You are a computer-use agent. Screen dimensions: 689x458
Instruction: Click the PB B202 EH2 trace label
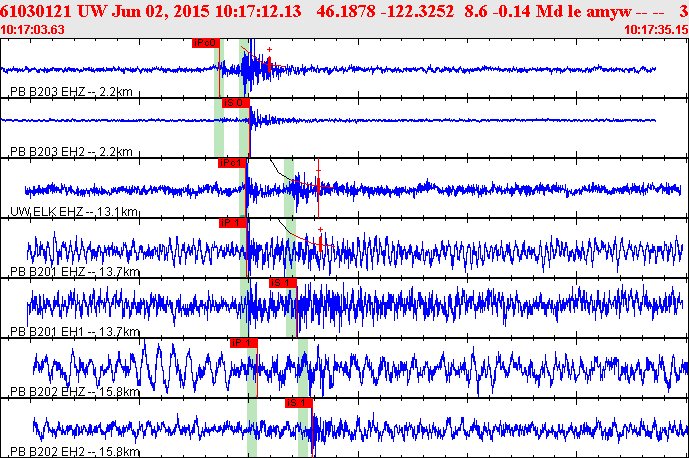point(73,452)
